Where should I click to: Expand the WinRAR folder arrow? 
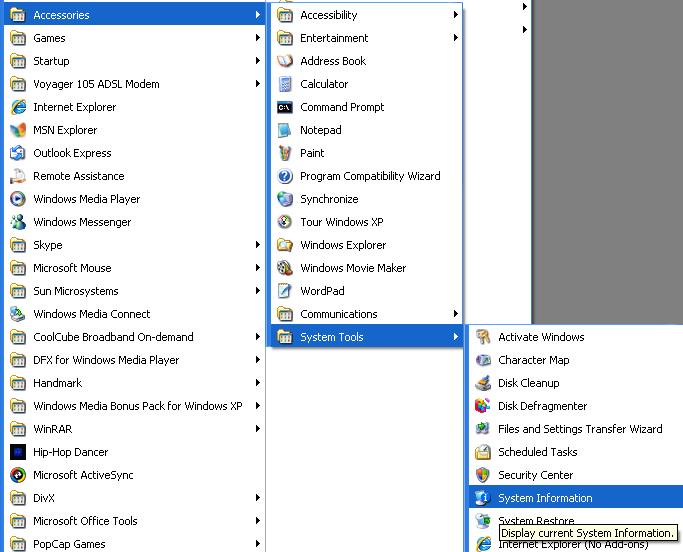click(x=258, y=429)
